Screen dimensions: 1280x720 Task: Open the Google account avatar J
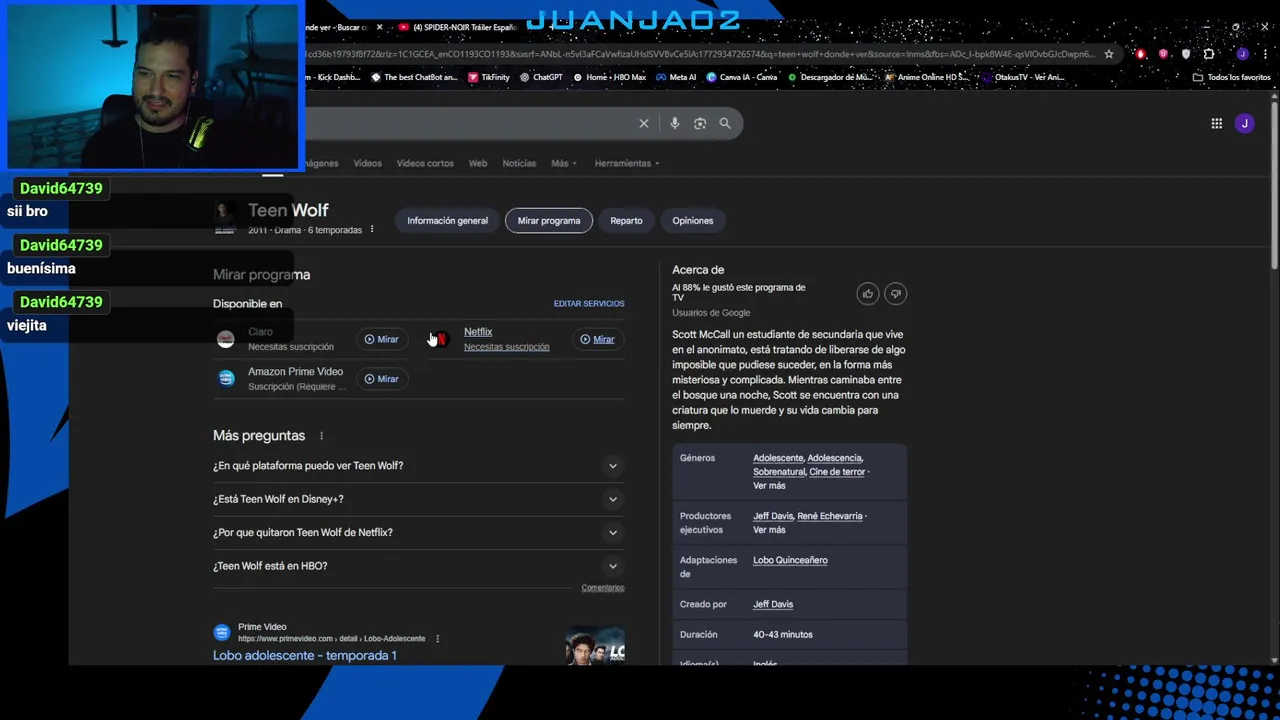[x=1245, y=123]
